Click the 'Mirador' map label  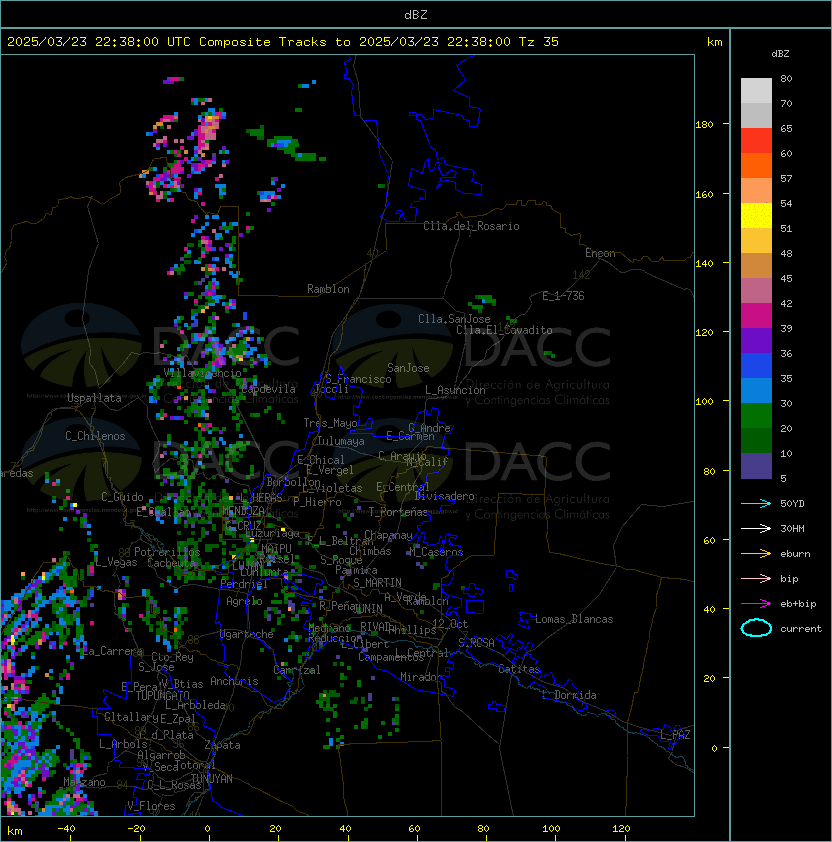(421, 677)
